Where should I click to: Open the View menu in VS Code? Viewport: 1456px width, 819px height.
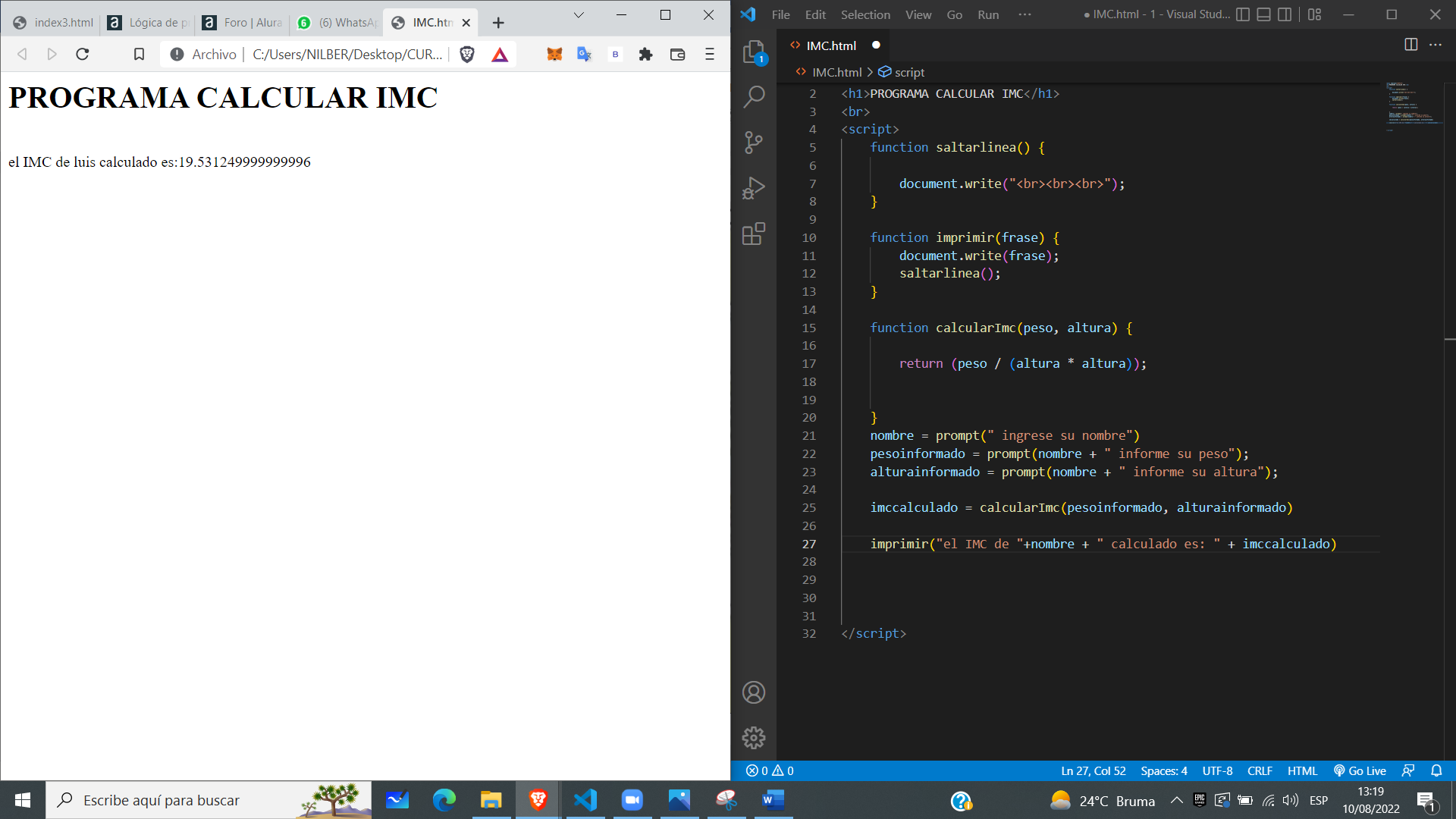[x=918, y=14]
